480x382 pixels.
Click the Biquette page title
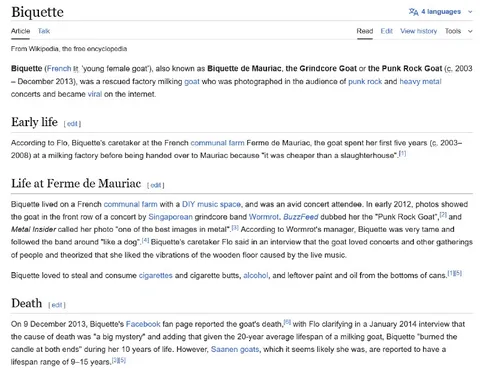(37, 12)
